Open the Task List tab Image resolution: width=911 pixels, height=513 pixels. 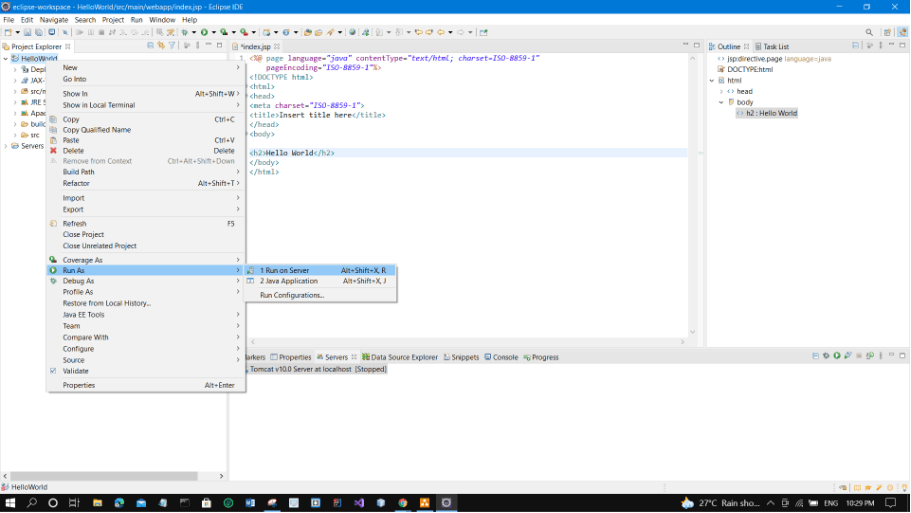[x=775, y=46]
